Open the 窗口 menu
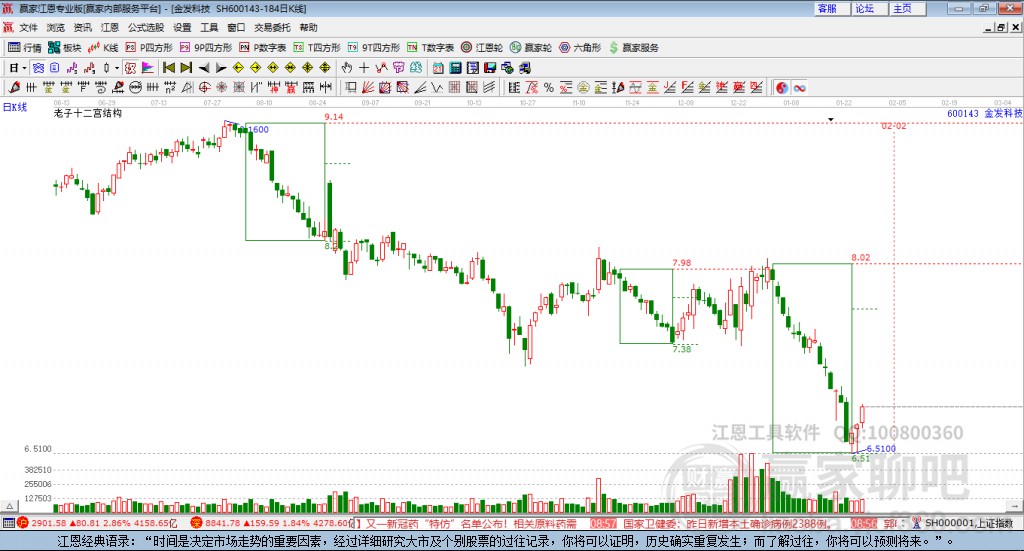Screen dimensions: 1024x551 tap(236, 27)
